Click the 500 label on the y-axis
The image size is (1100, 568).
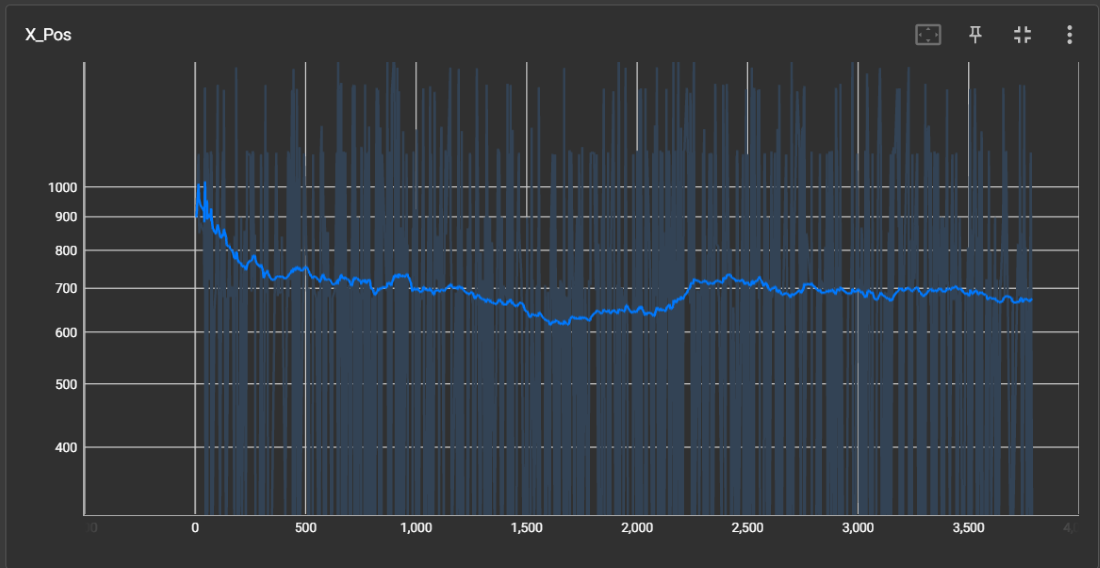66,384
